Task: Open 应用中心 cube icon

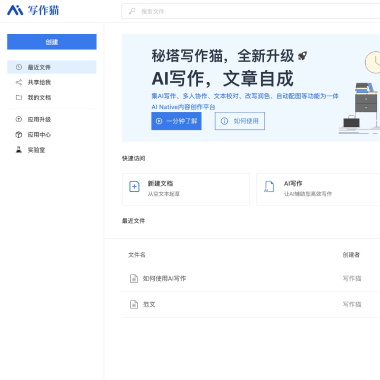Action: (x=19, y=135)
